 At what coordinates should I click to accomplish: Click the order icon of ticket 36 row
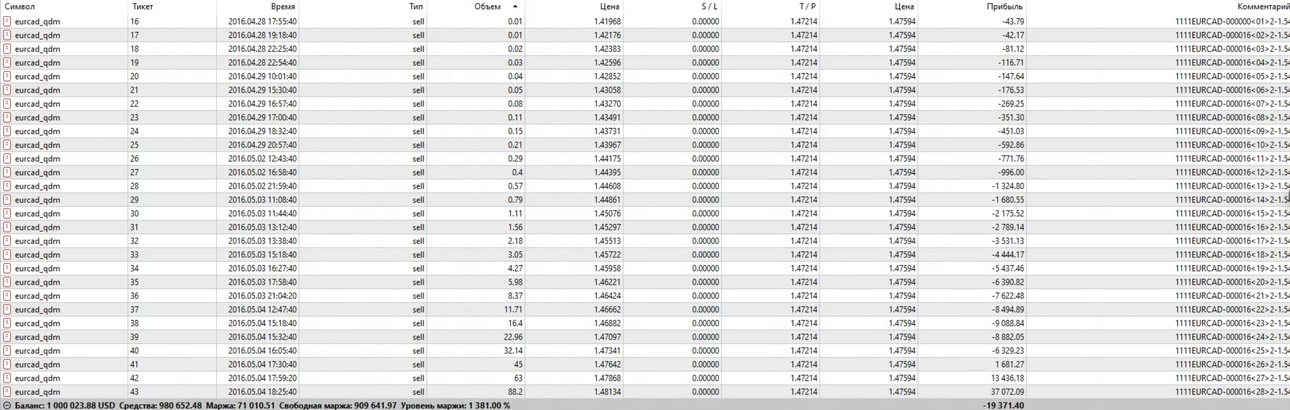8,296
